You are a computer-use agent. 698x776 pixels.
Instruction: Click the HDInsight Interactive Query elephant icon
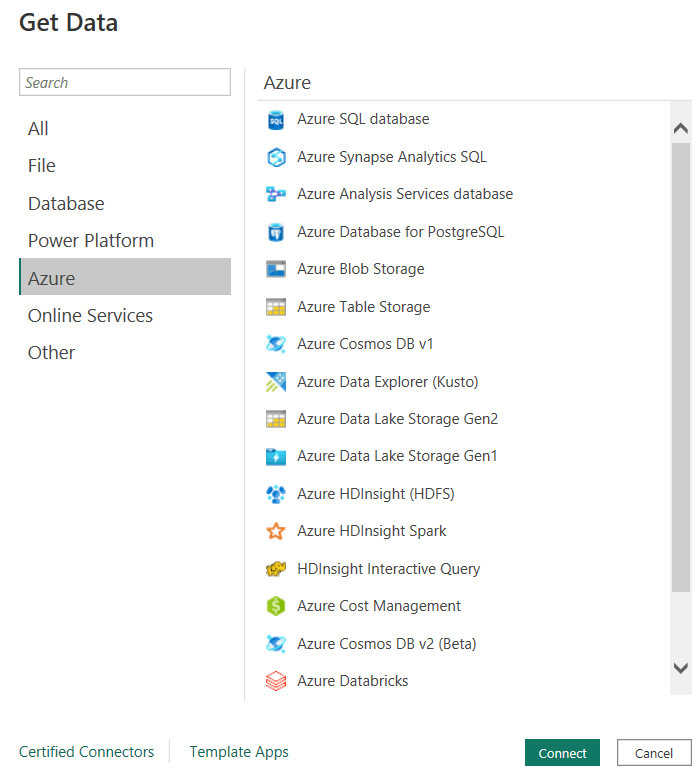coord(276,569)
